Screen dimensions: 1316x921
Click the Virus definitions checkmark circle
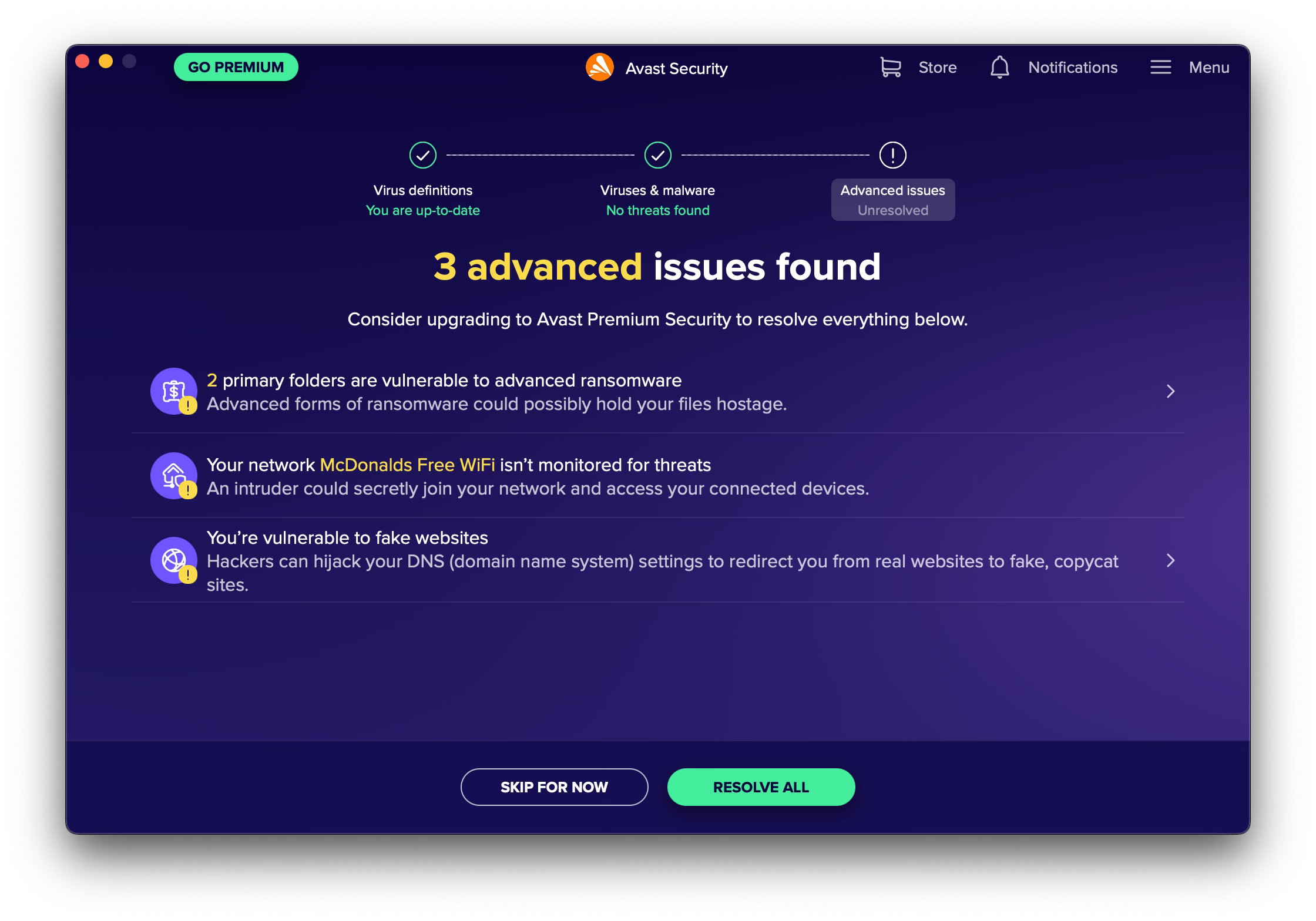[x=422, y=155]
